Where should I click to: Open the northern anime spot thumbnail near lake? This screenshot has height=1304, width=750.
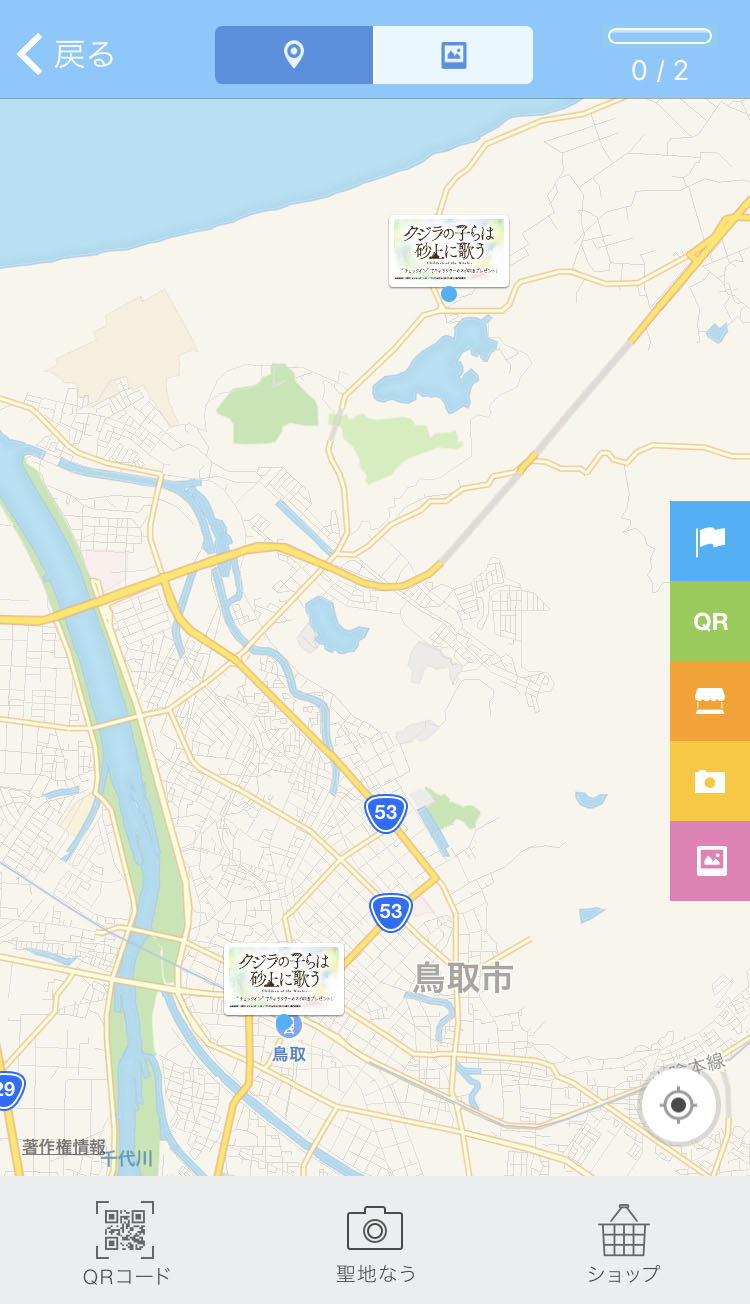click(449, 251)
